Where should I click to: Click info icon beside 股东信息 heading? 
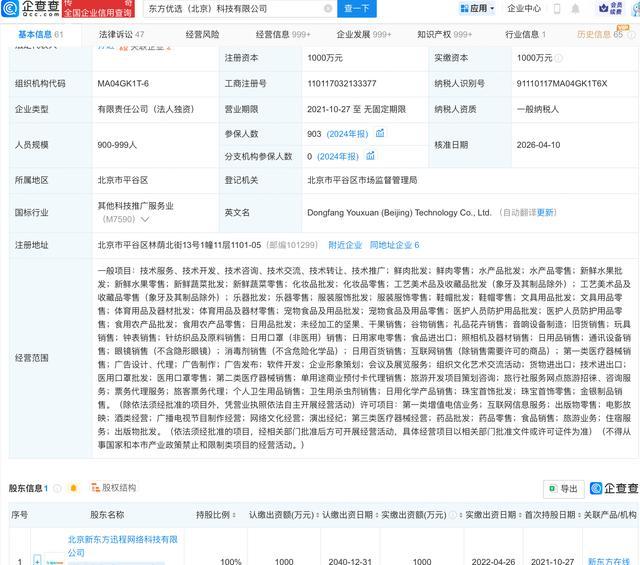[x=58, y=488]
